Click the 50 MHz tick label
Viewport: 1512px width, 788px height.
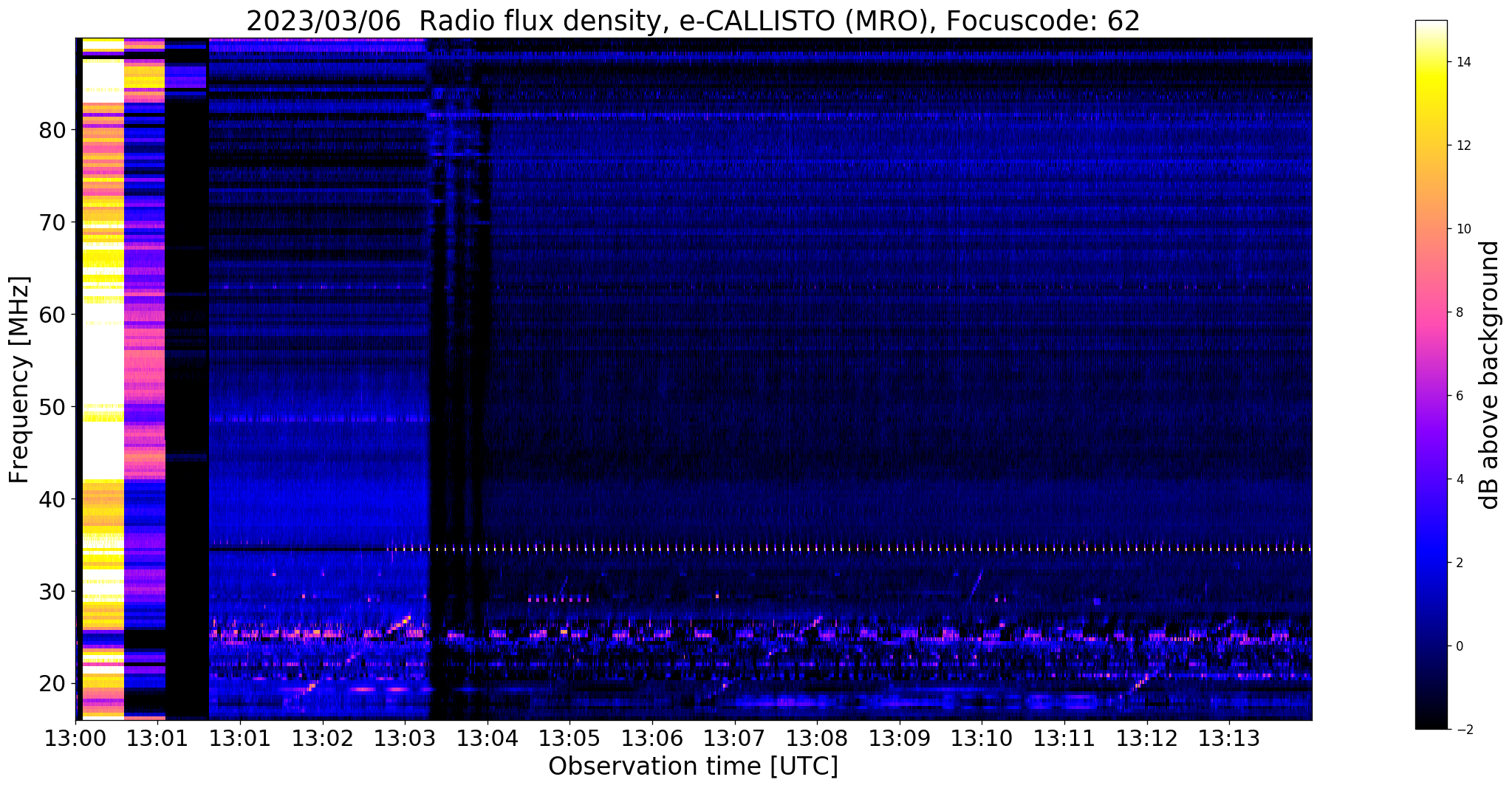click(52, 407)
